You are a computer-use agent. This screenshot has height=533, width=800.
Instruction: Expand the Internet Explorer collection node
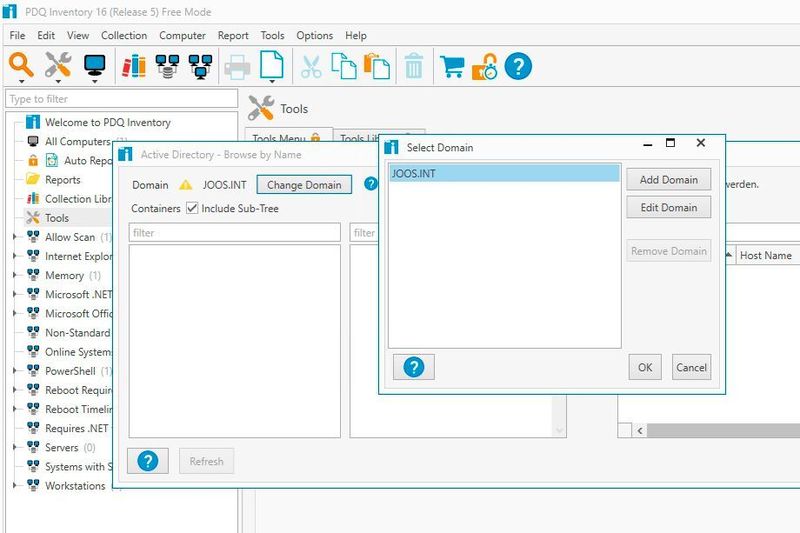15,256
